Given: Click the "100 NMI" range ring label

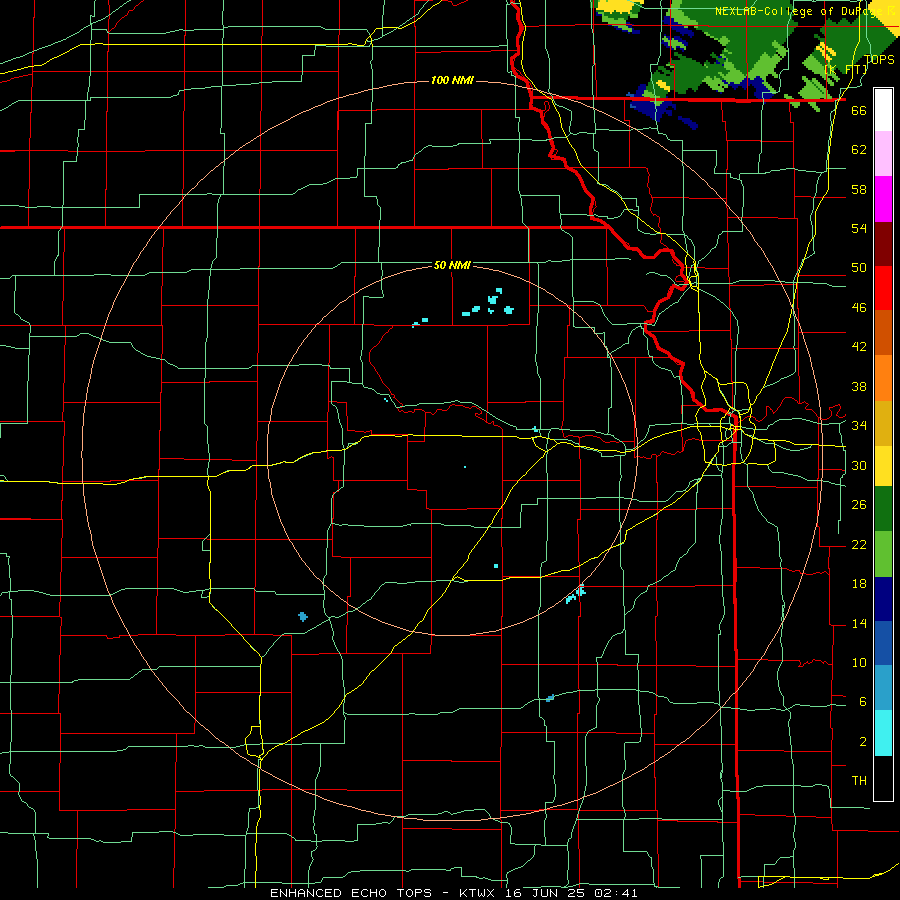Looking at the screenshot, I should (452, 80).
